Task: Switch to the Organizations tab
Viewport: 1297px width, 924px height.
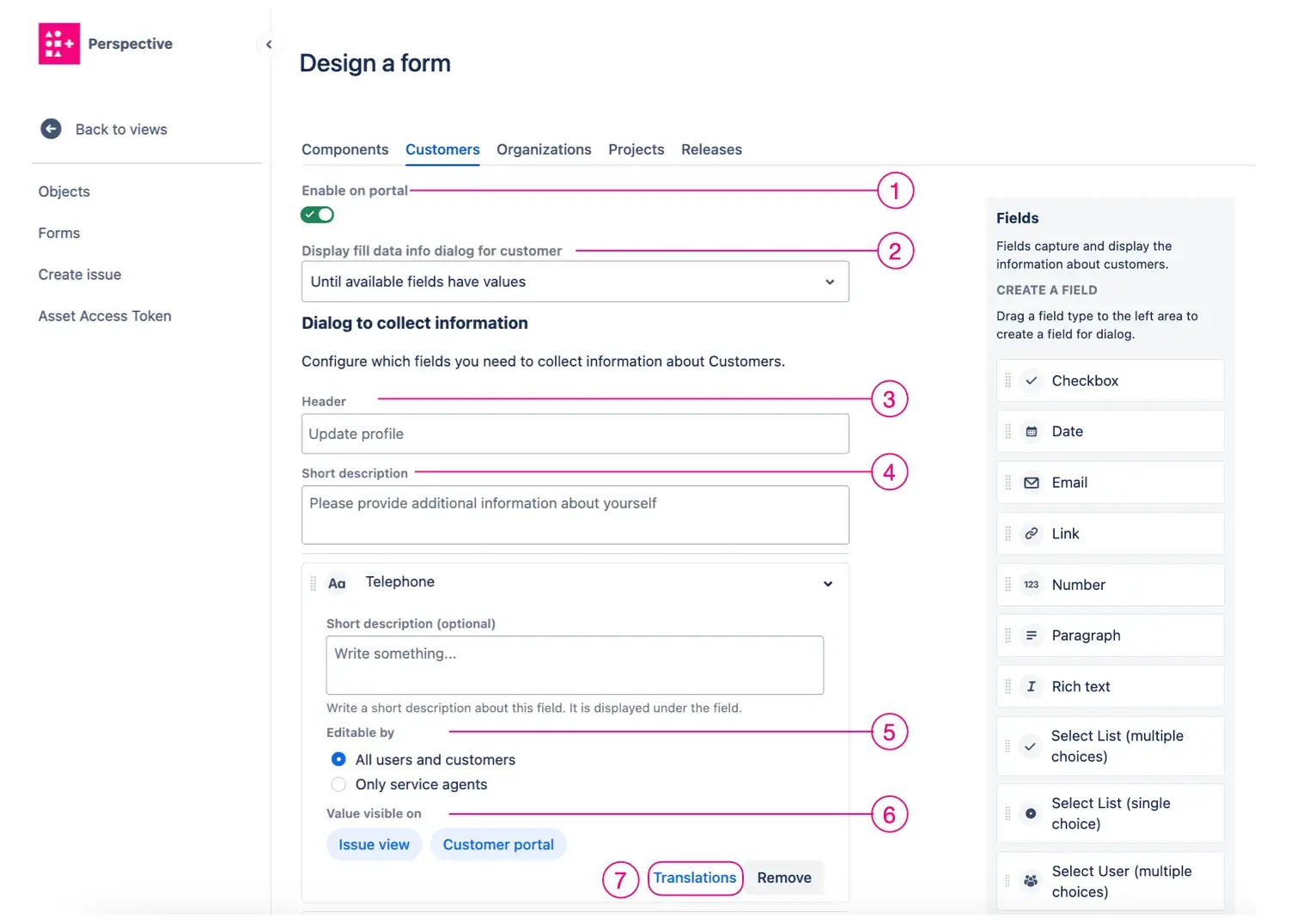Action: [544, 149]
